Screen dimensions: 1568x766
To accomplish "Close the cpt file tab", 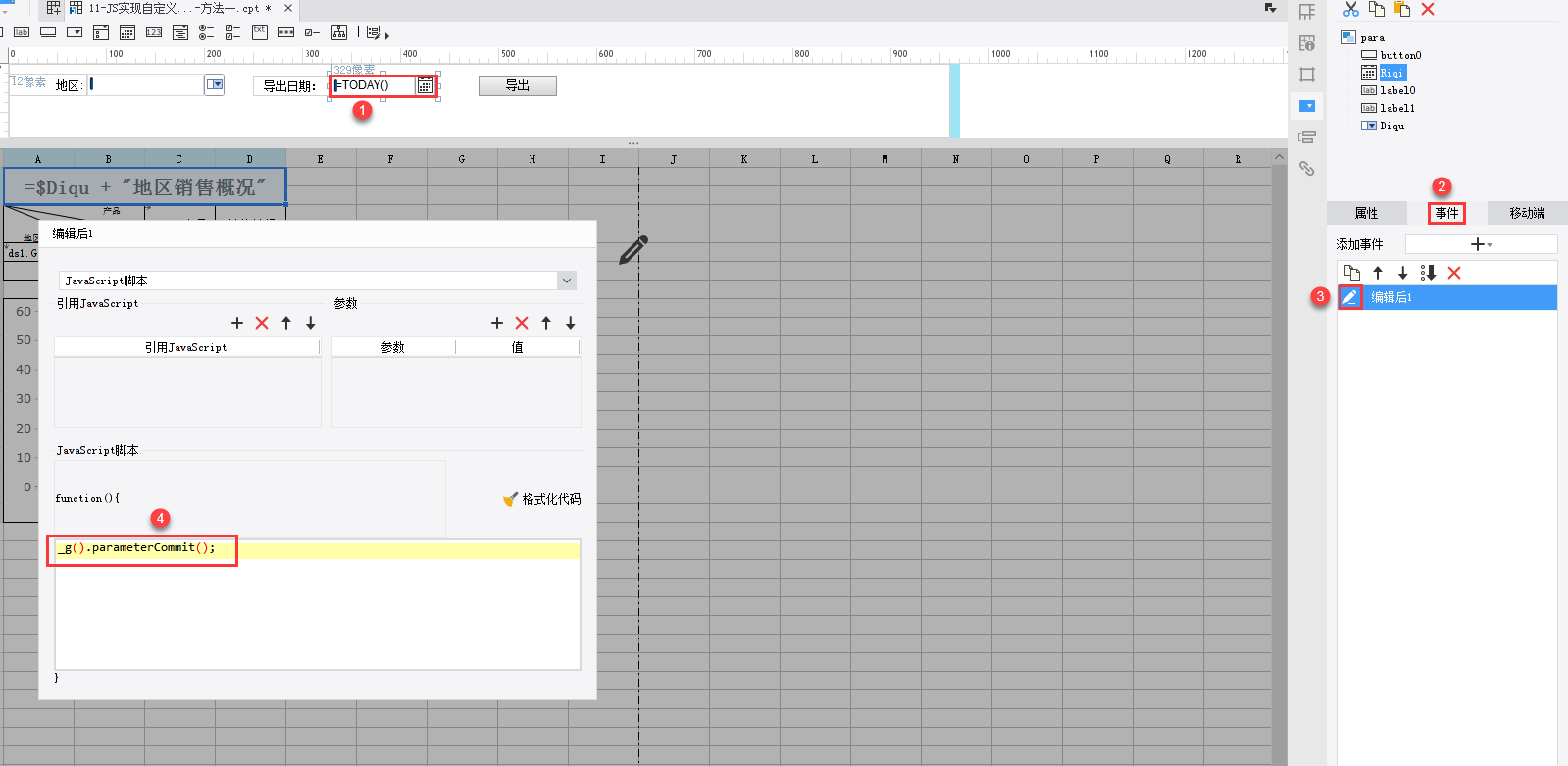I will 288,8.
